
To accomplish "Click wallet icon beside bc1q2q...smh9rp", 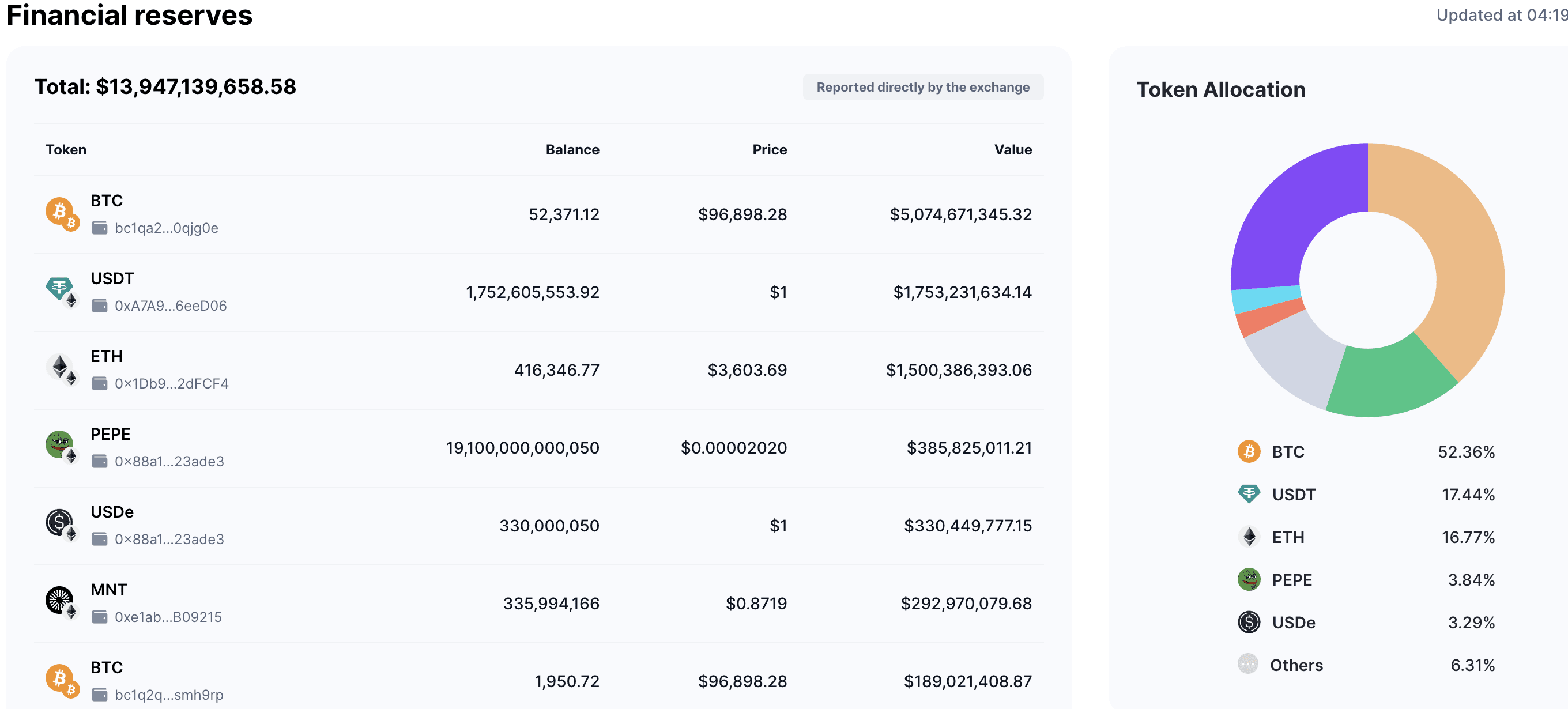I will click(99, 695).
